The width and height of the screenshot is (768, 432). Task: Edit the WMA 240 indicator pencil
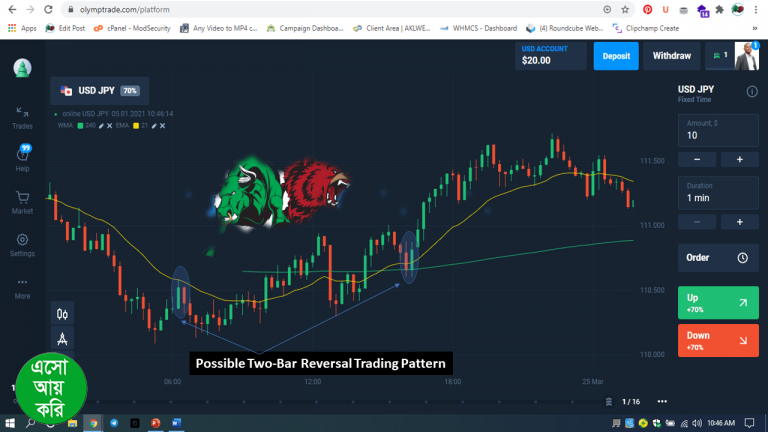tap(101, 125)
